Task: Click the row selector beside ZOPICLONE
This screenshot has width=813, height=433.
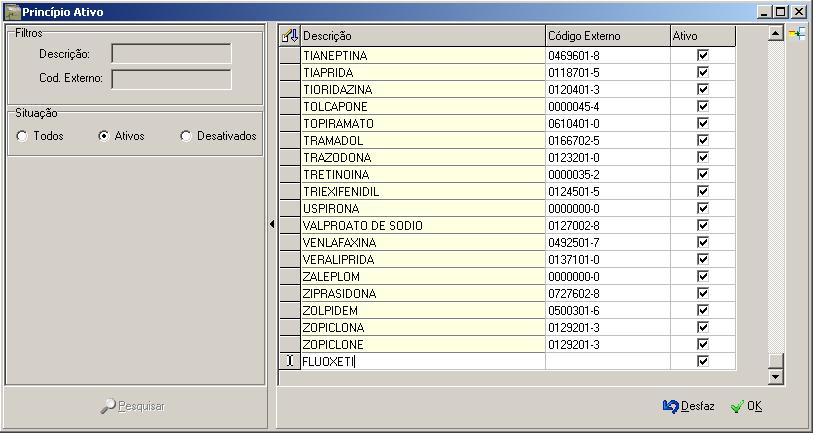Action: click(x=290, y=345)
